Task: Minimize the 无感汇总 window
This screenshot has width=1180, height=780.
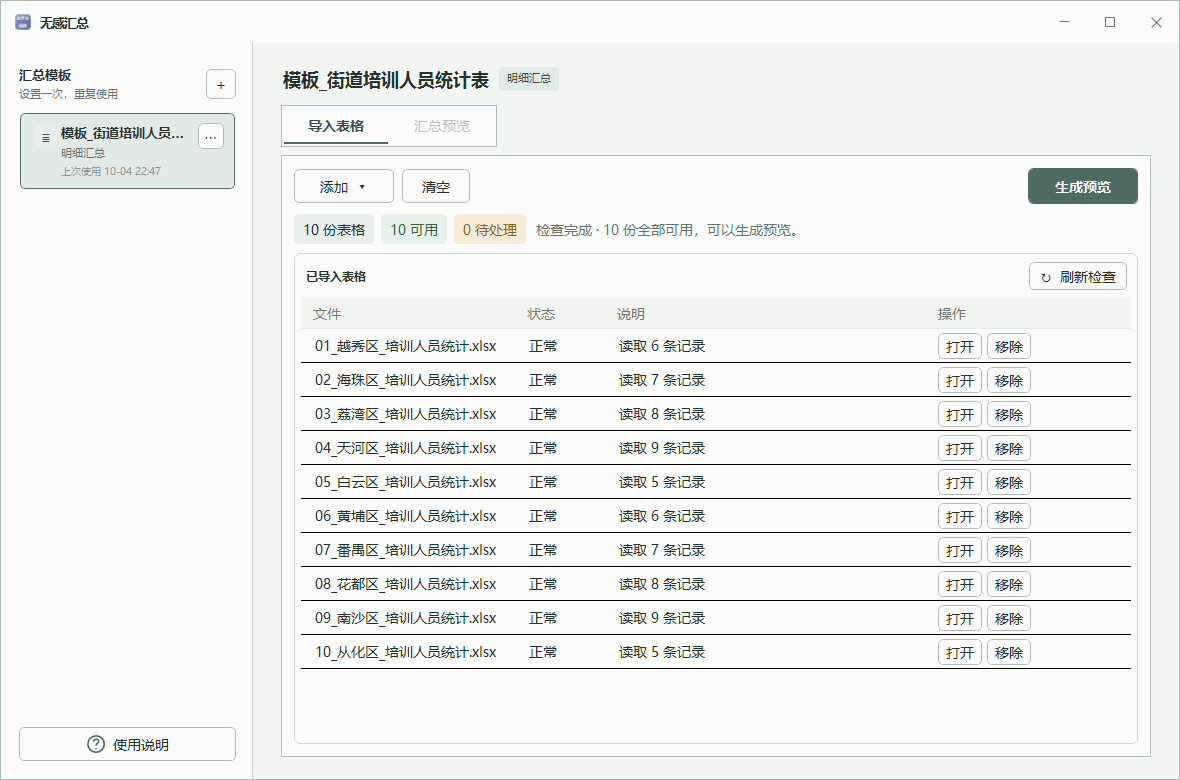Action: point(1064,23)
